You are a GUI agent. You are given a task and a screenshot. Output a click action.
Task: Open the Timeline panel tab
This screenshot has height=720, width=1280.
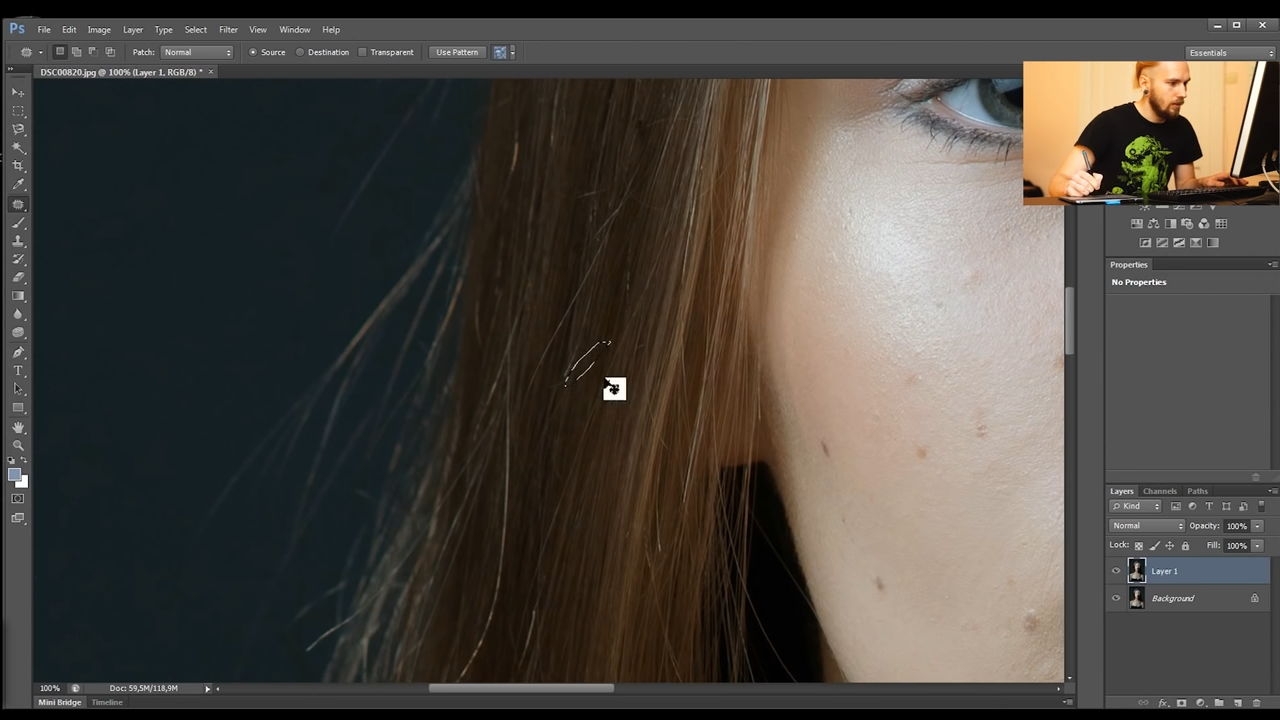[107, 702]
